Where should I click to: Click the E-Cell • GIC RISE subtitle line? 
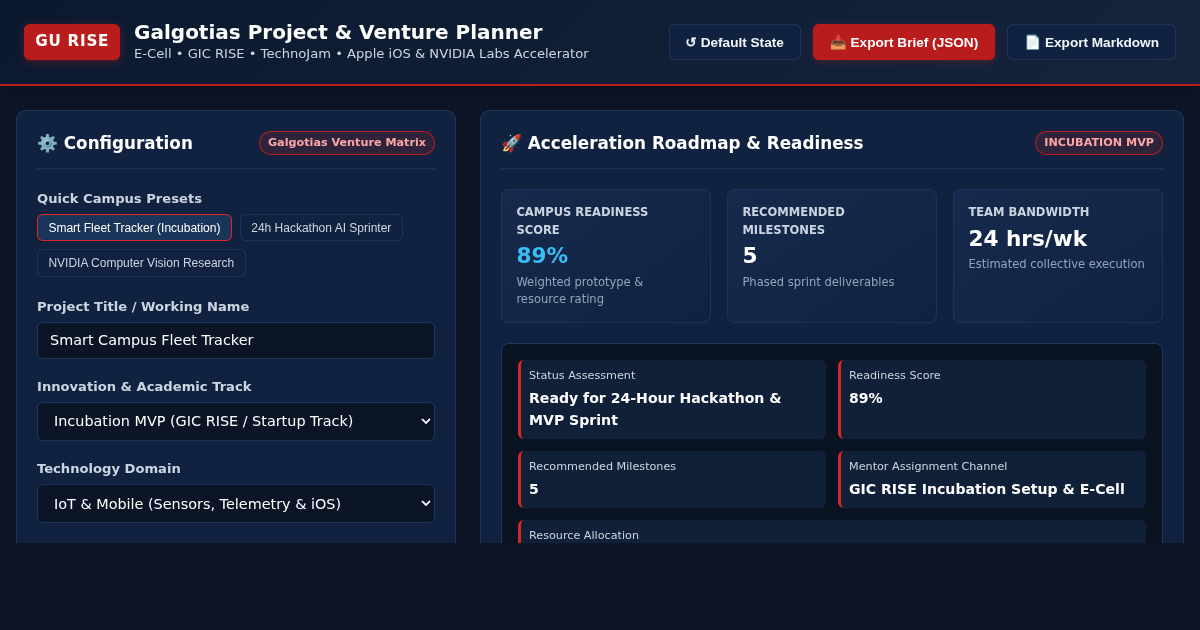point(361,54)
